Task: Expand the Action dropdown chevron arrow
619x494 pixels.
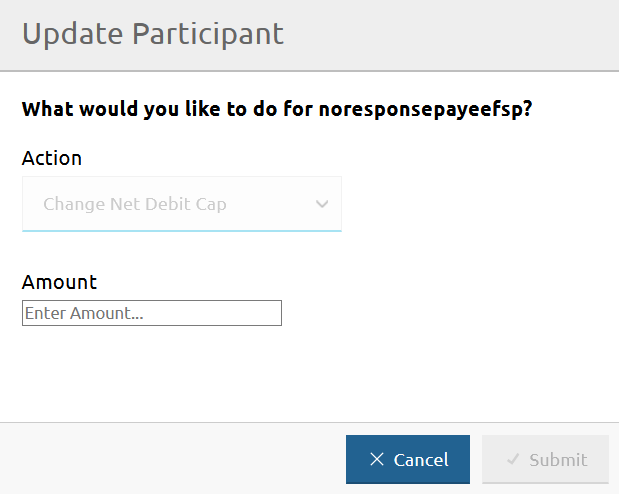Action: pyautogui.click(x=322, y=204)
